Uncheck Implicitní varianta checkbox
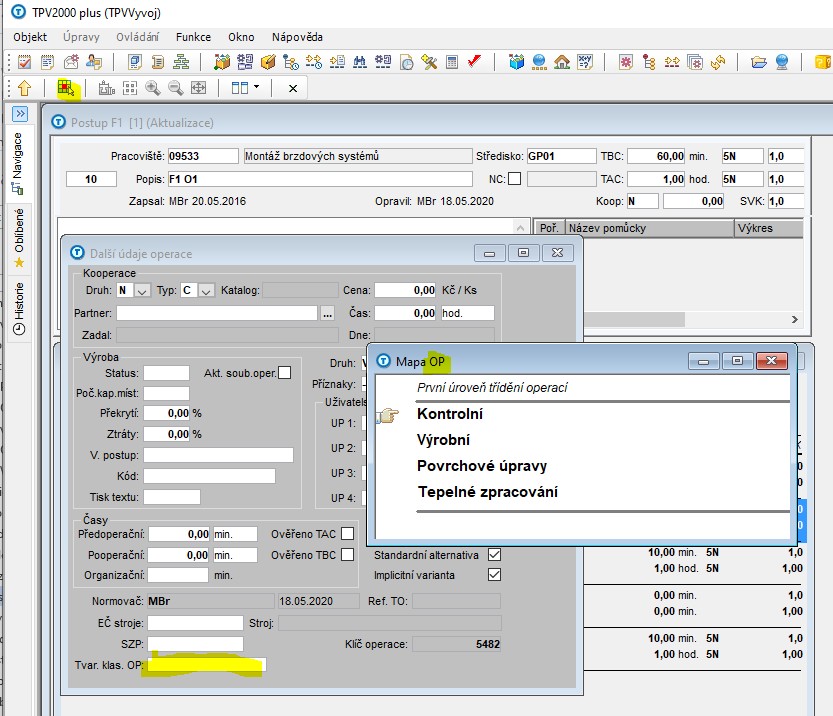The height and width of the screenshot is (716, 833). pos(494,575)
